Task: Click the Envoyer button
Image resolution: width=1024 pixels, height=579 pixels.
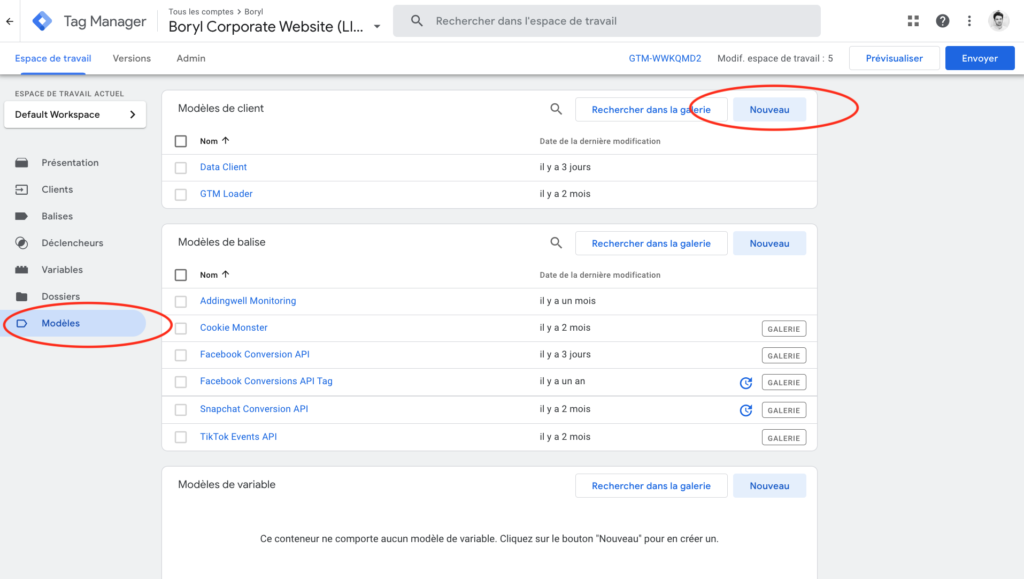Action: coord(980,58)
